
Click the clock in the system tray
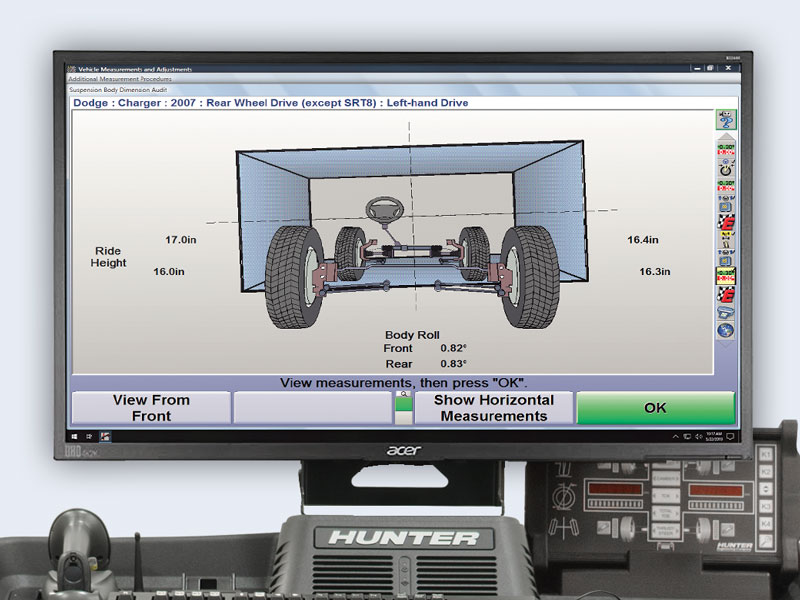coord(714,436)
